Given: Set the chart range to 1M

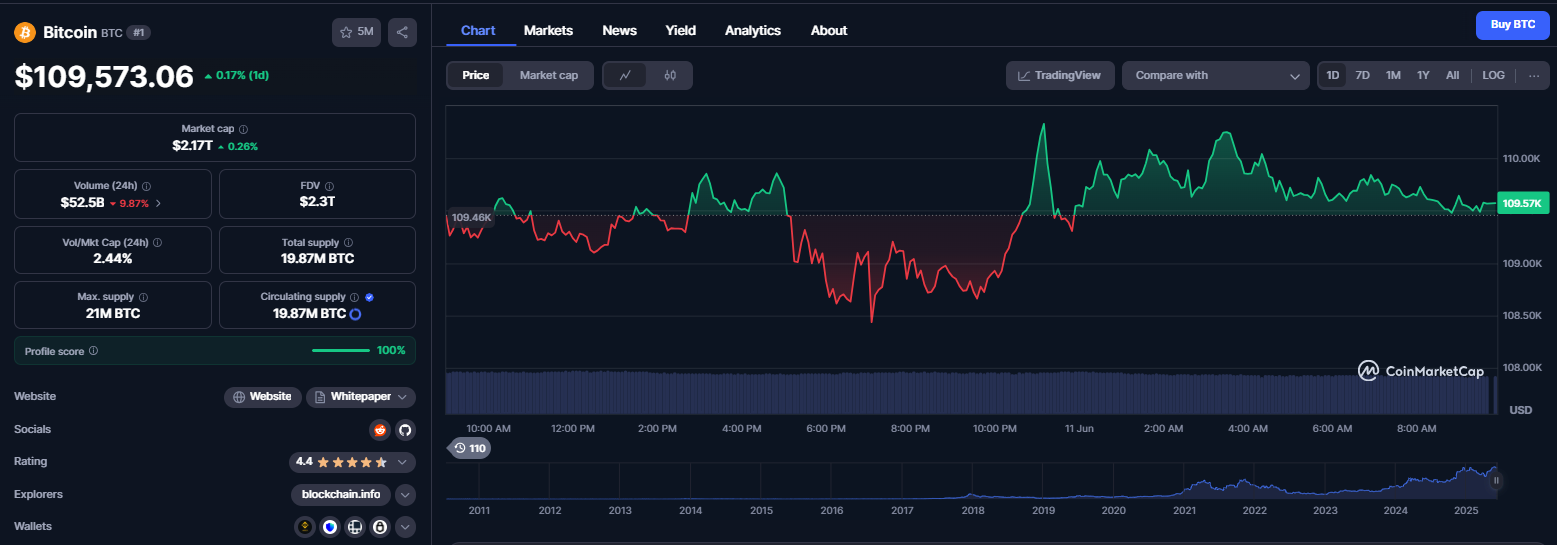Looking at the screenshot, I should (x=1393, y=75).
